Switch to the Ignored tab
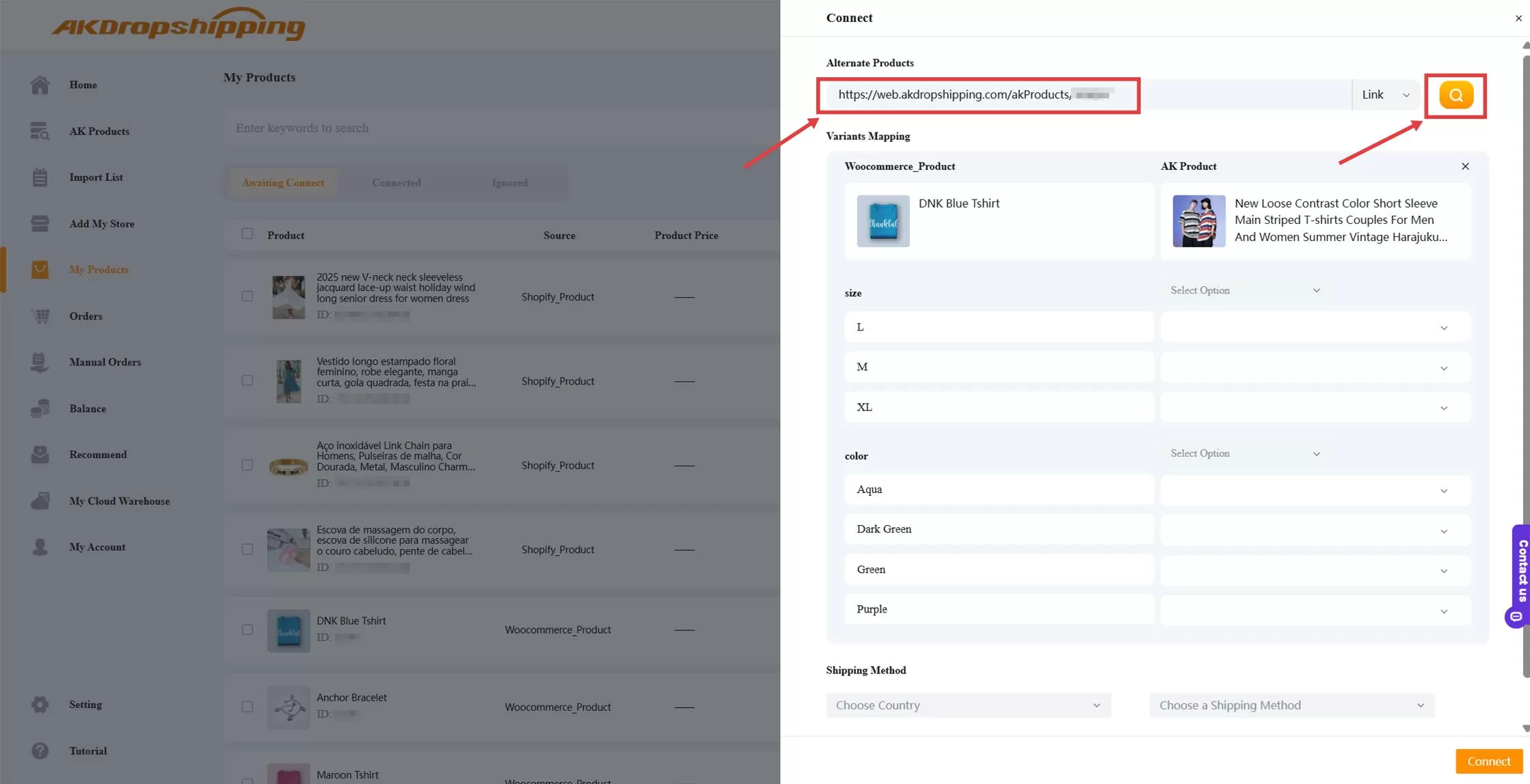Image resolution: width=1530 pixels, height=784 pixels. coord(509,182)
